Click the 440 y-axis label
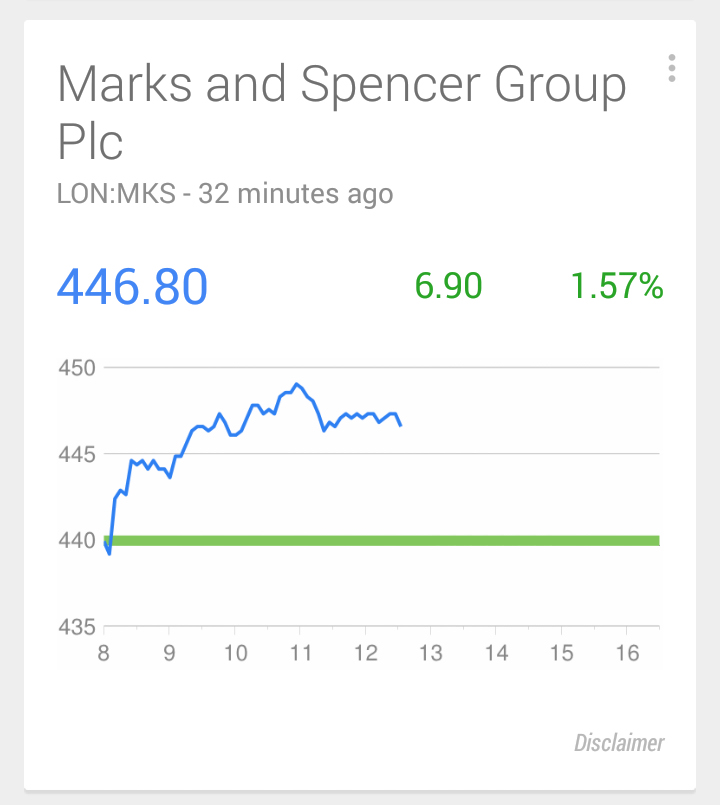Screen dimensions: 720x805 77,541
